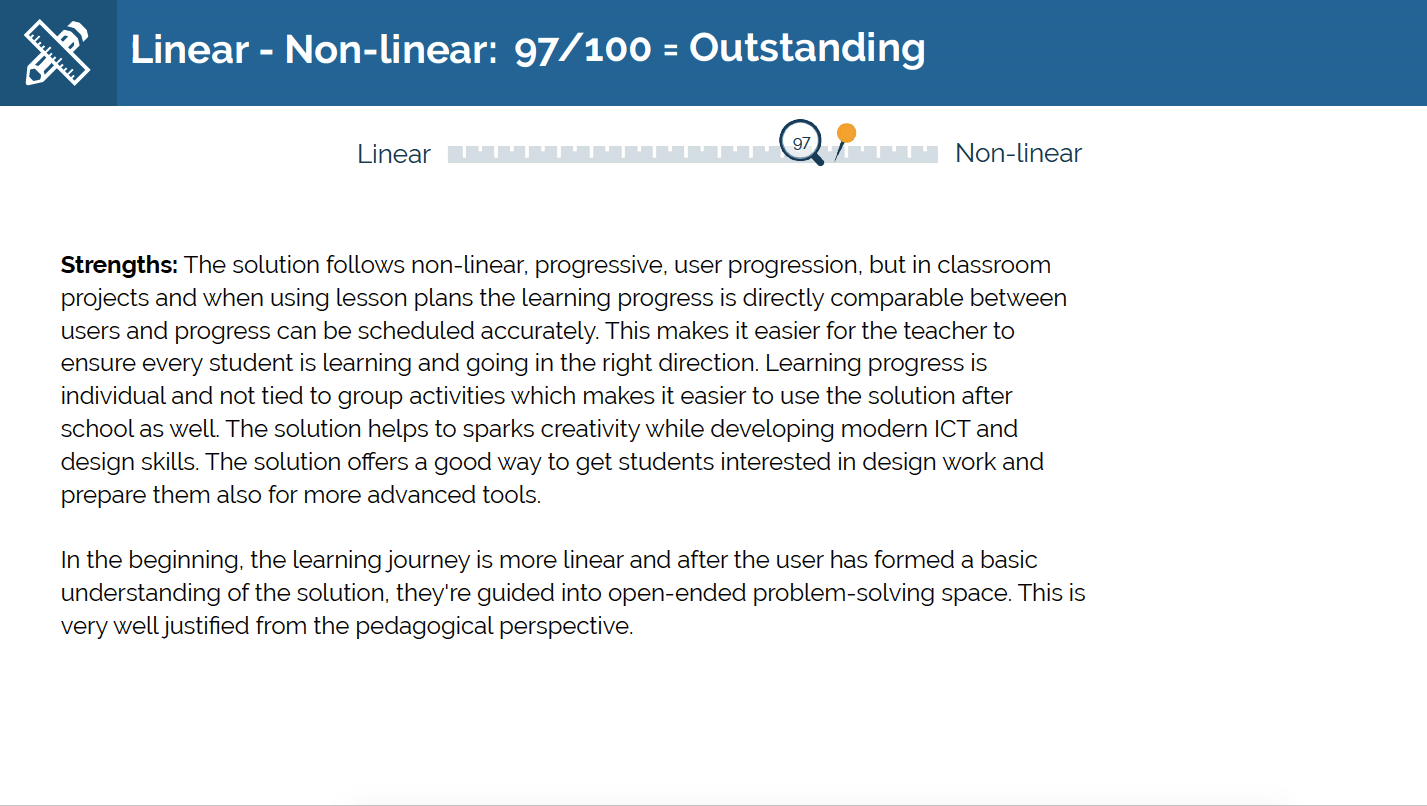Image resolution: width=1427 pixels, height=806 pixels.
Task: Click the magnifying glass handle on the scale
Action: (816, 157)
